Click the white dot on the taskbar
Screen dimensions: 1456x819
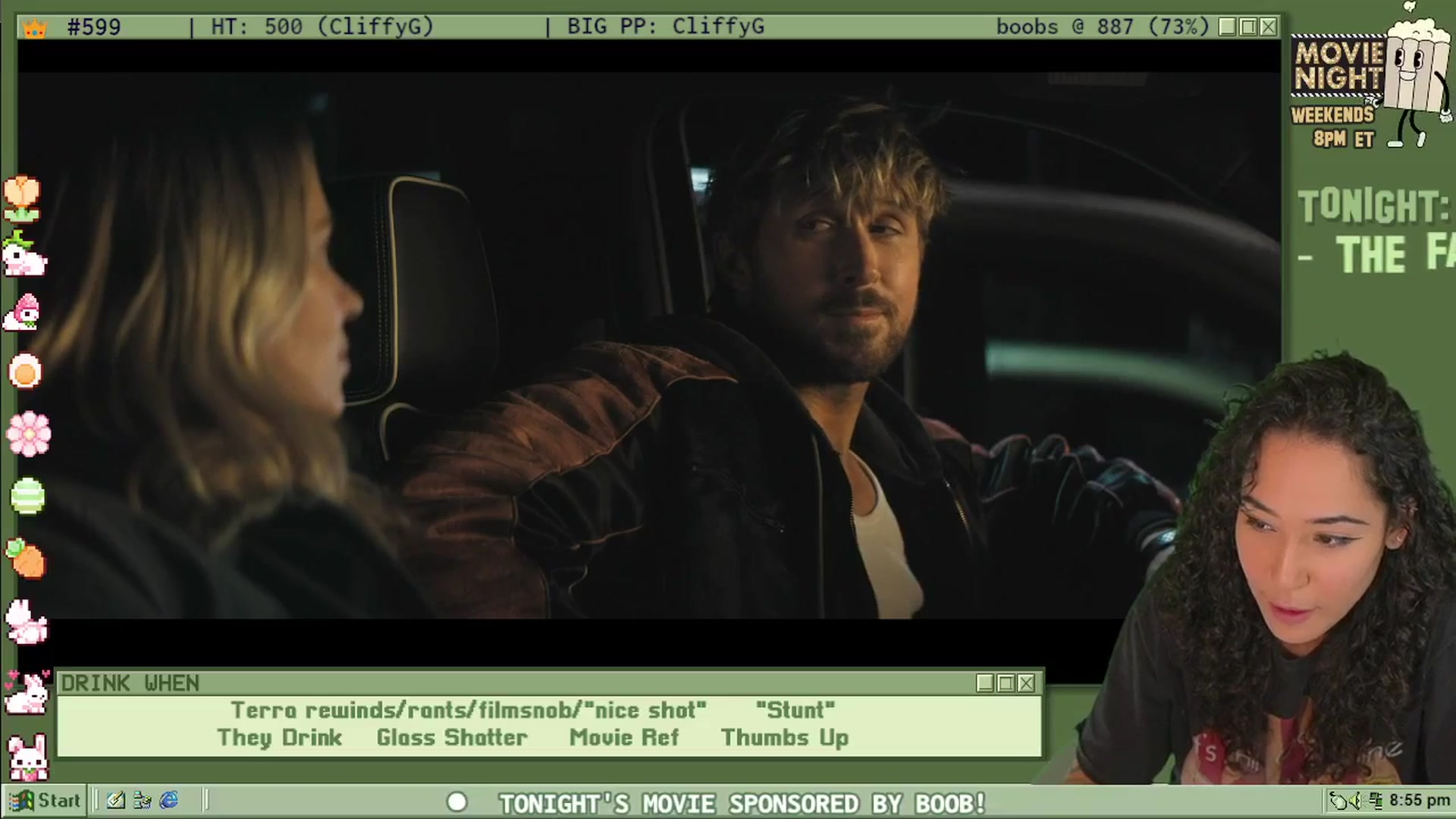[x=457, y=802]
